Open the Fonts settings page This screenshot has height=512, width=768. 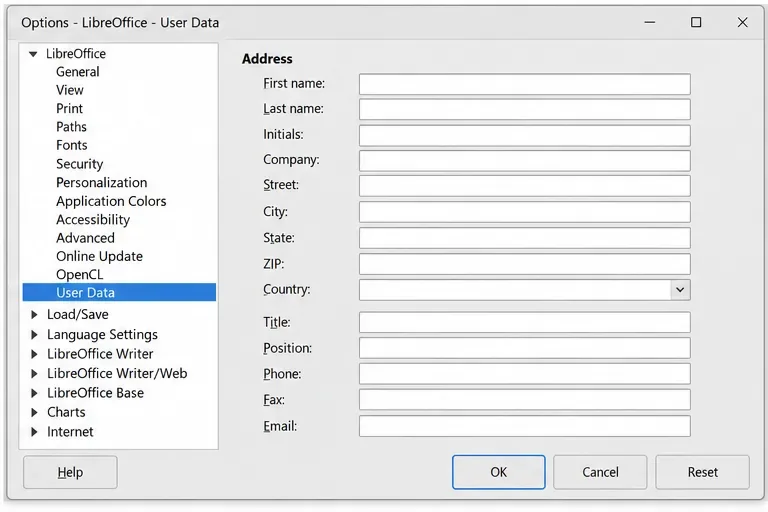click(72, 146)
